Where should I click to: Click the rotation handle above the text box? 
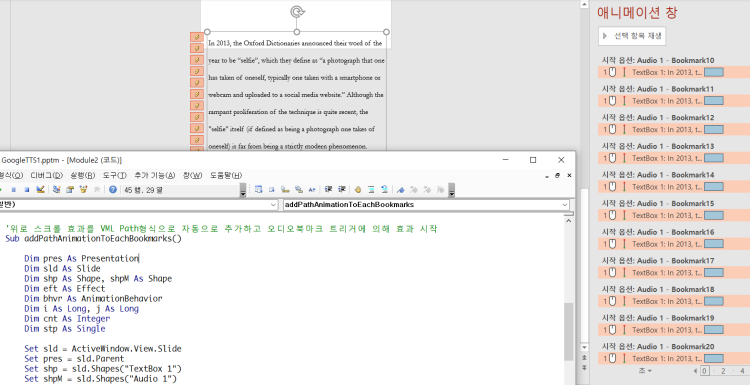click(x=297, y=11)
